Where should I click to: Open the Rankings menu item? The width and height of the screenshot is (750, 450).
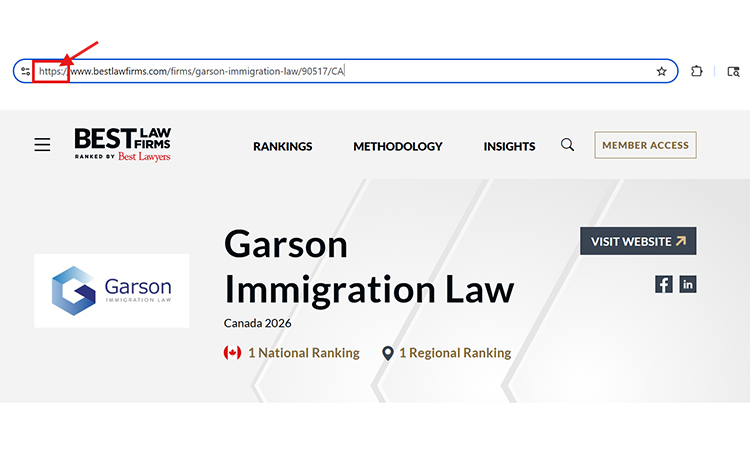[x=283, y=146]
